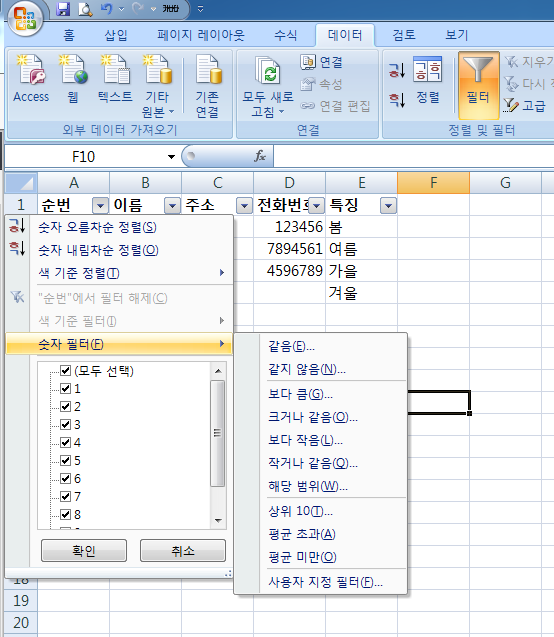Image resolution: width=554 pixels, height=637 pixels.
Task: Confirm filter with 확인 button
Action: click(84, 550)
